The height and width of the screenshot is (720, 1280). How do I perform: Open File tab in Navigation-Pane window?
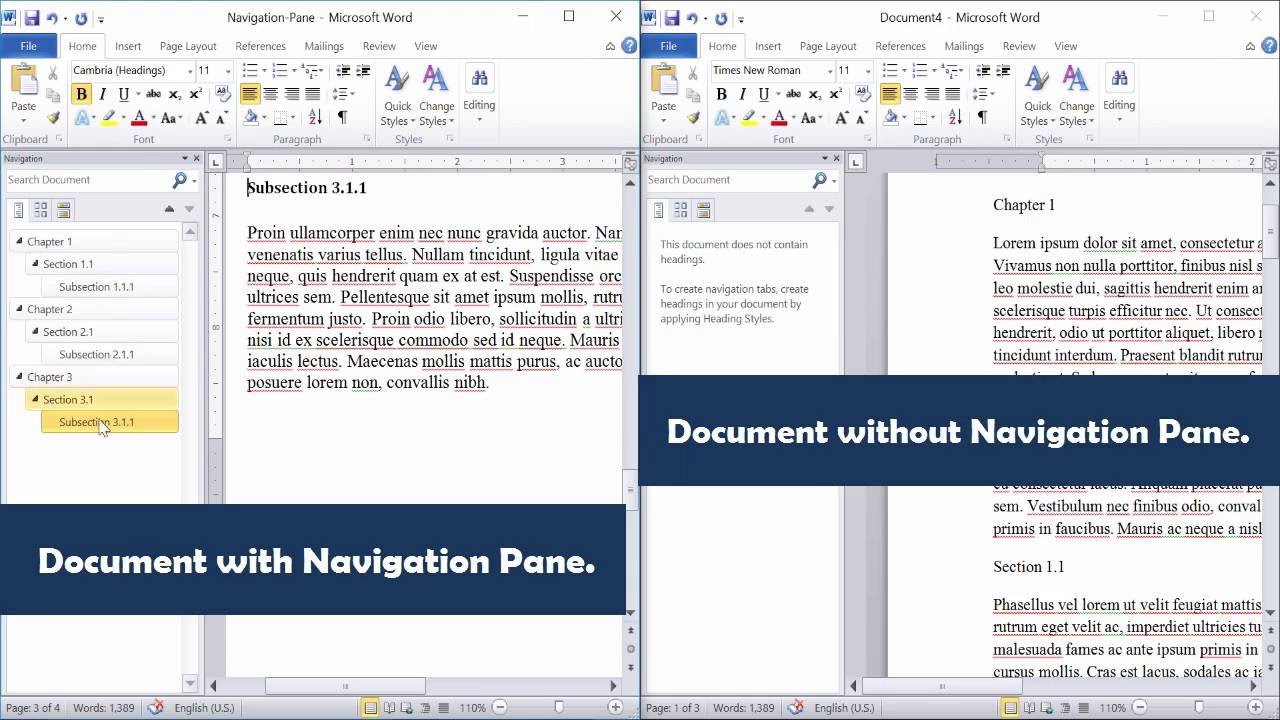(x=29, y=46)
